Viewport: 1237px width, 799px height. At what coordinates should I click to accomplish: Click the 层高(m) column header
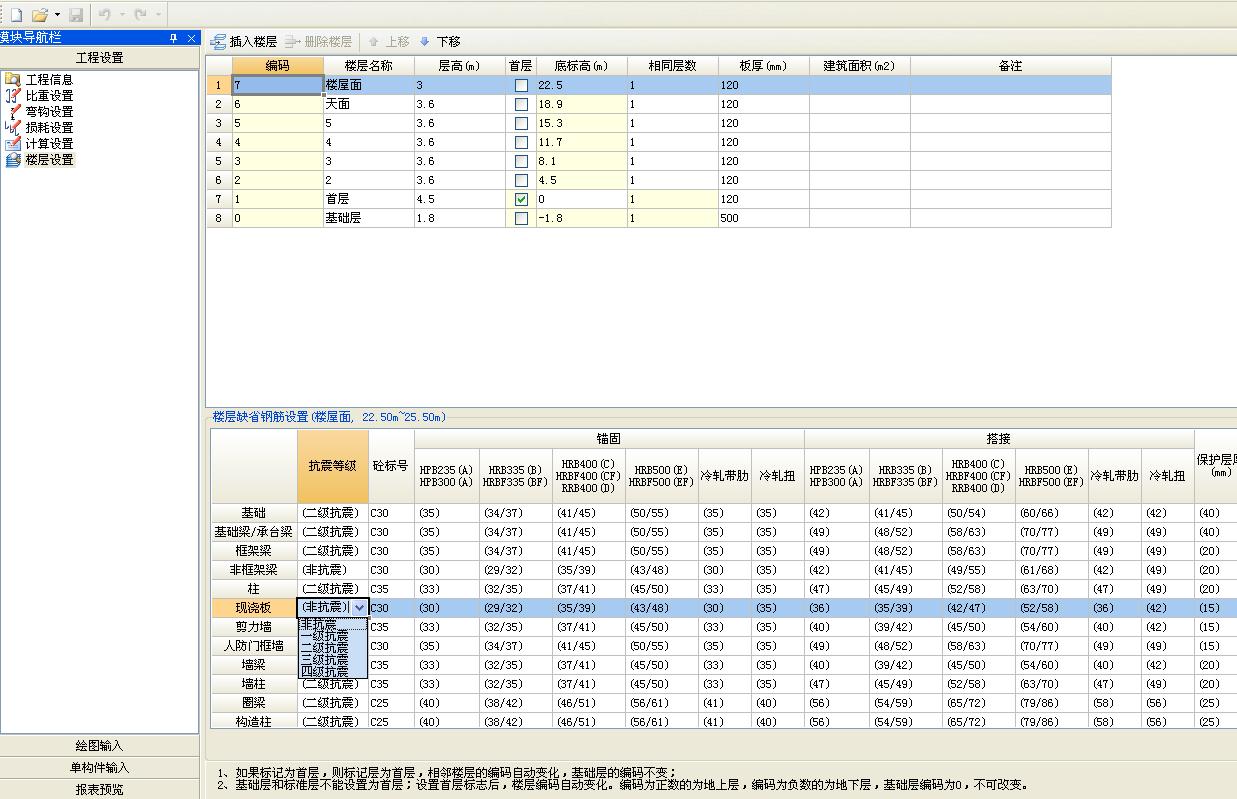(x=460, y=66)
